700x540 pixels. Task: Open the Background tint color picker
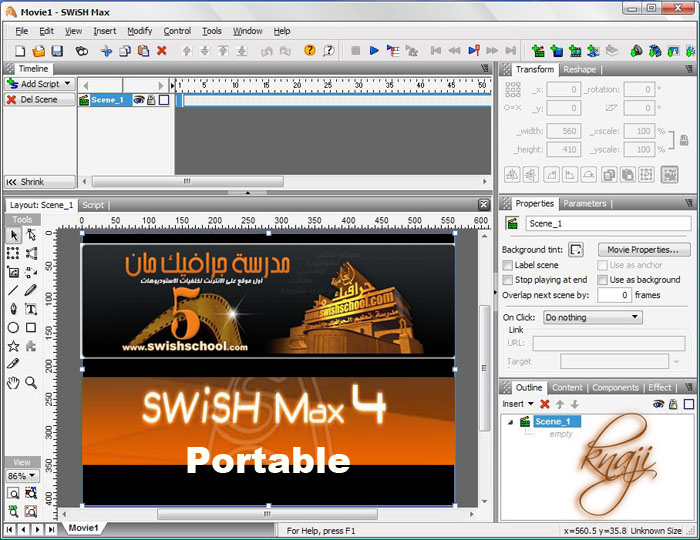pyautogui.click(x=576, y=249)
